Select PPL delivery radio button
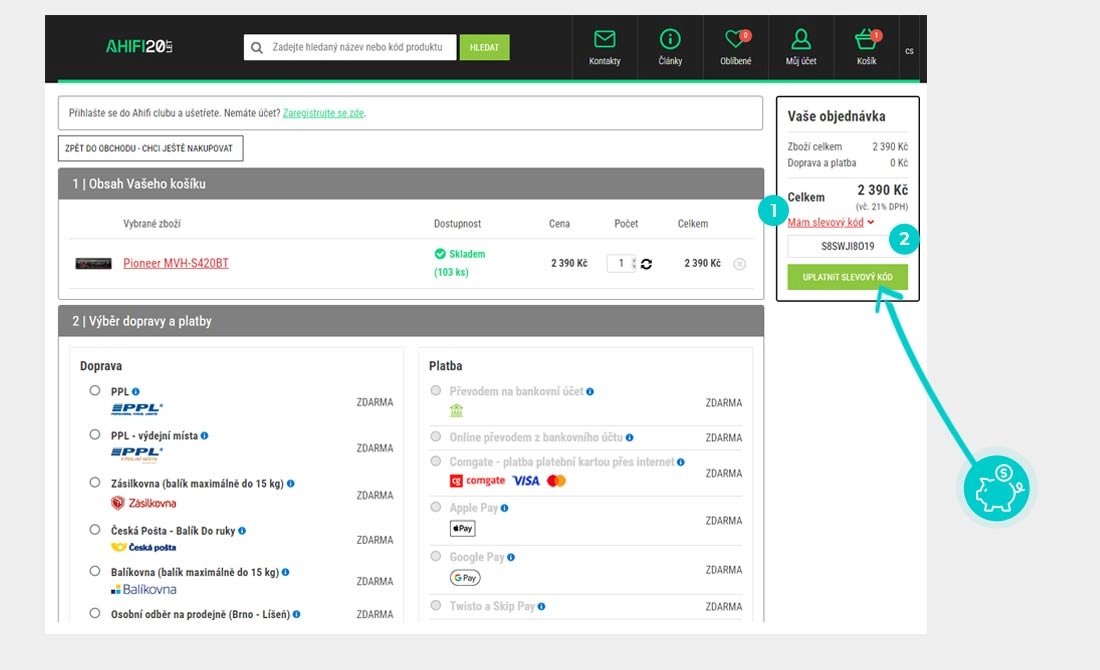Viewport: 1100px width, 670px height. (x=95, y=391)
